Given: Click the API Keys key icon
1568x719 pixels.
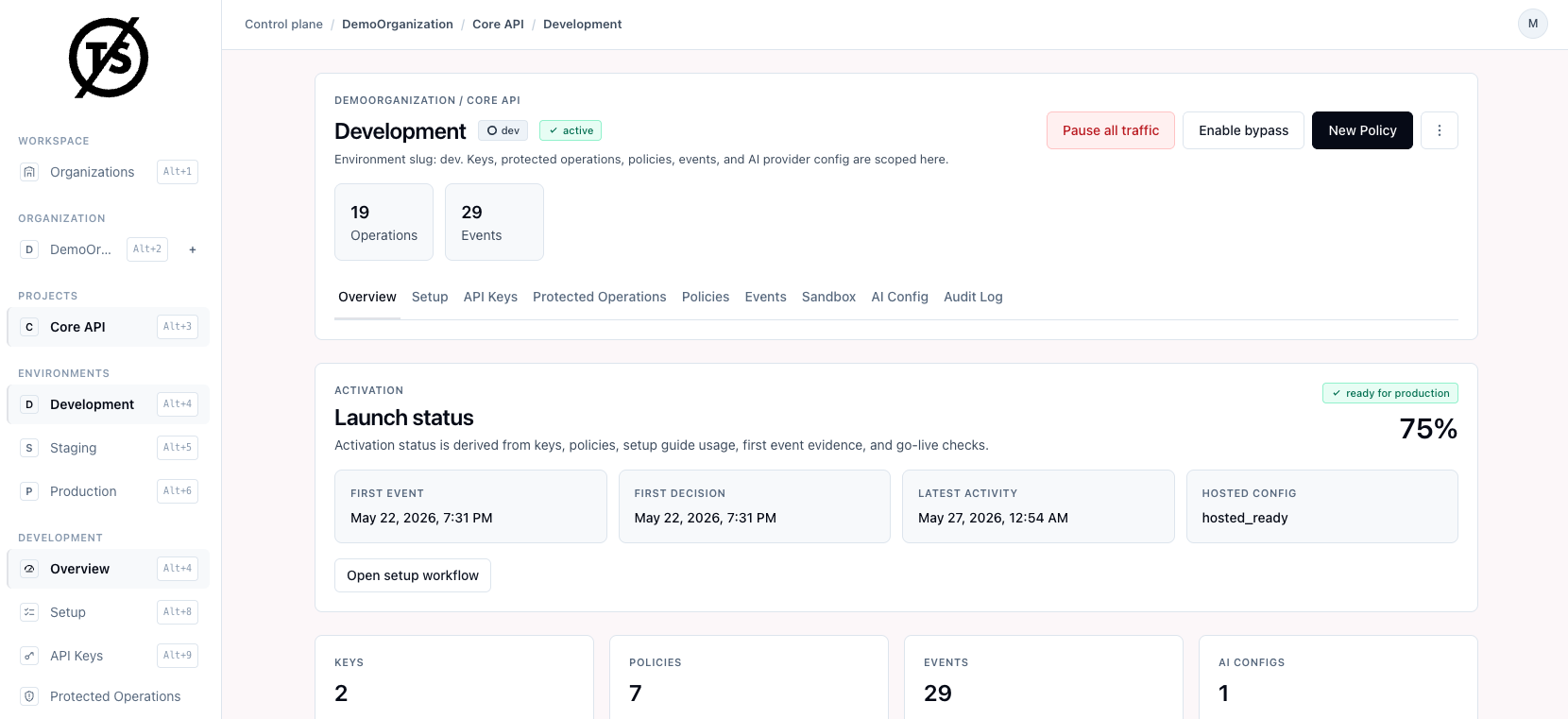Looking at the screenshot, I should pos(29,656).
